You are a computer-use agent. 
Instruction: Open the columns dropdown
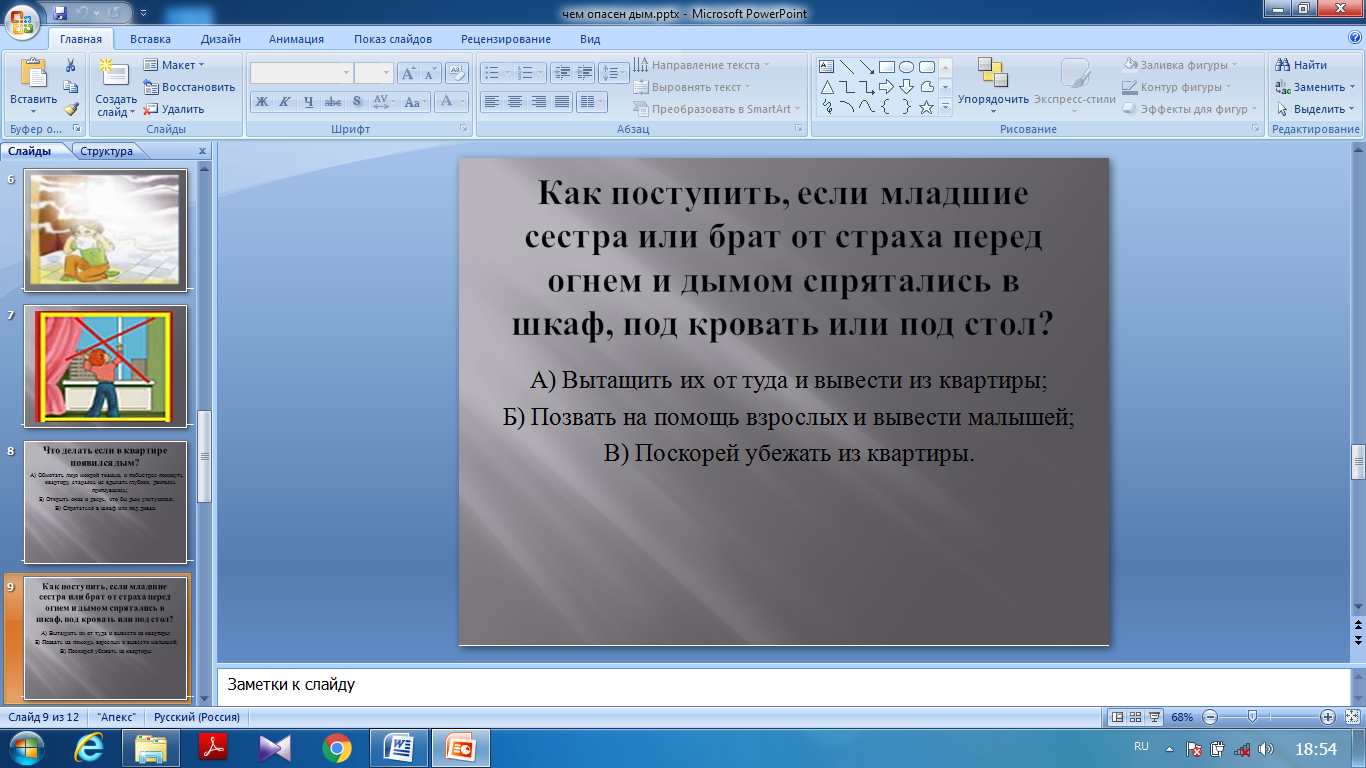(x=592, y=101)
